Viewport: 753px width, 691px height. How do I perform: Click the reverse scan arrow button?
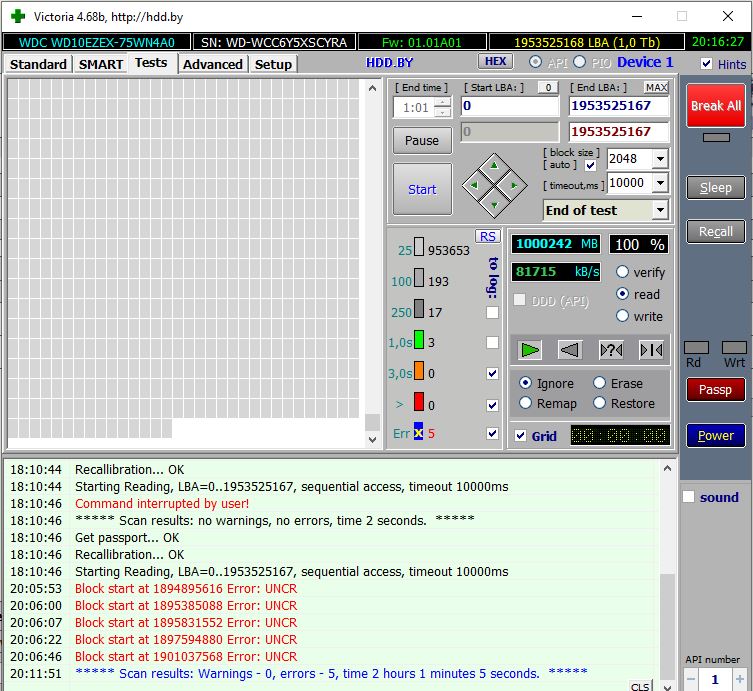570,350
